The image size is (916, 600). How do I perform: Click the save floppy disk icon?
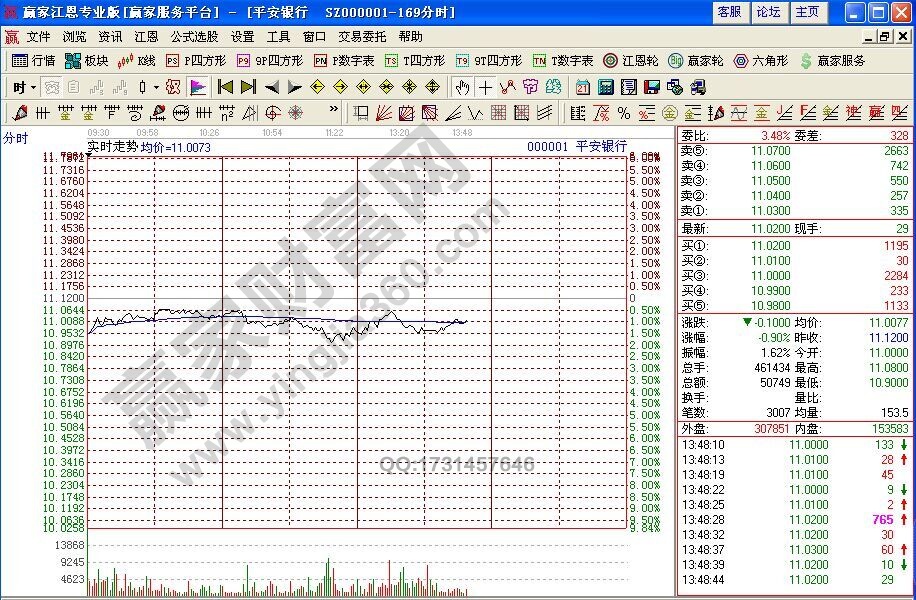[651, 87]
